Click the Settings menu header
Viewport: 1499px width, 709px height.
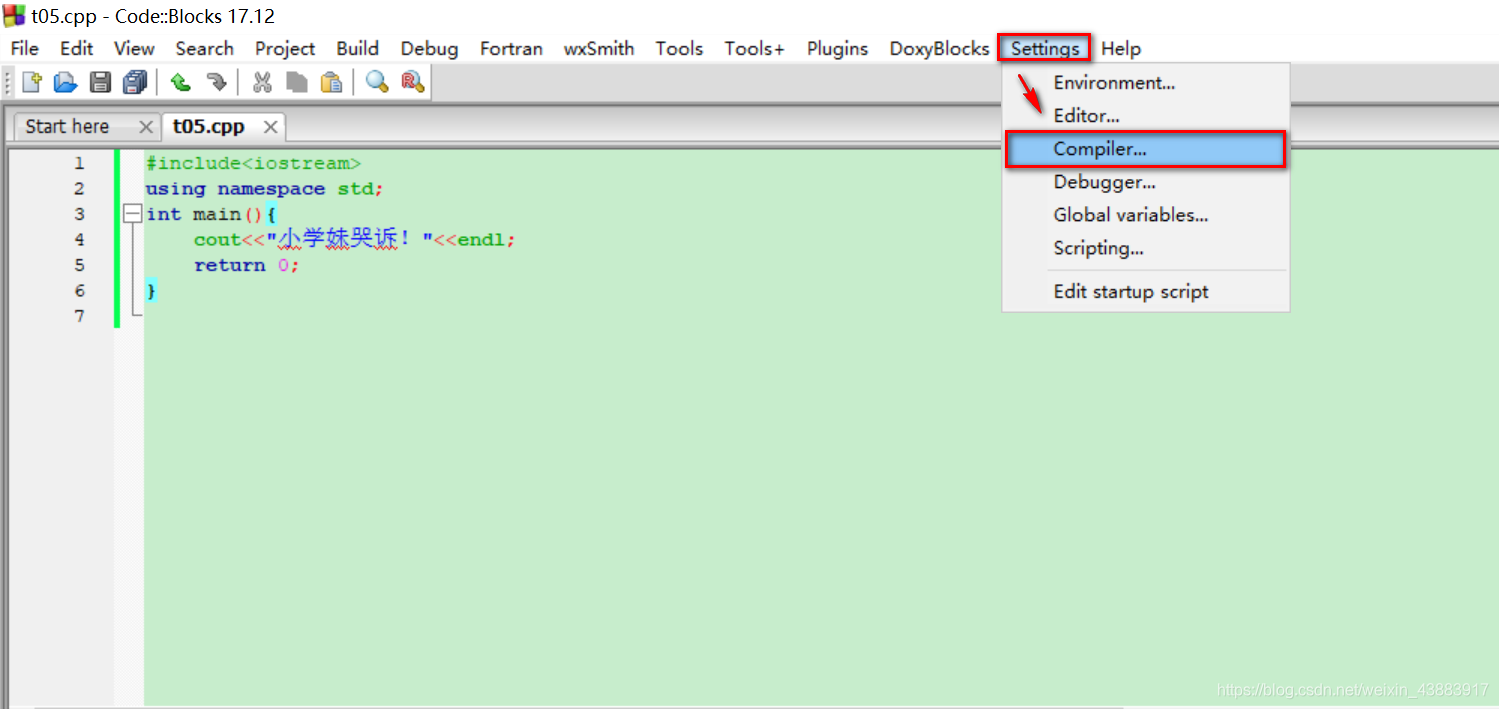1045,48
